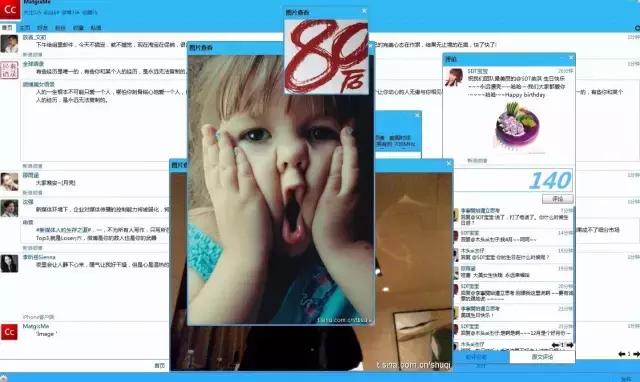Switch to the 好友 navigation tab
This screenshot has width=640, height=382.
pyautogui.click(x=42, y=28)
